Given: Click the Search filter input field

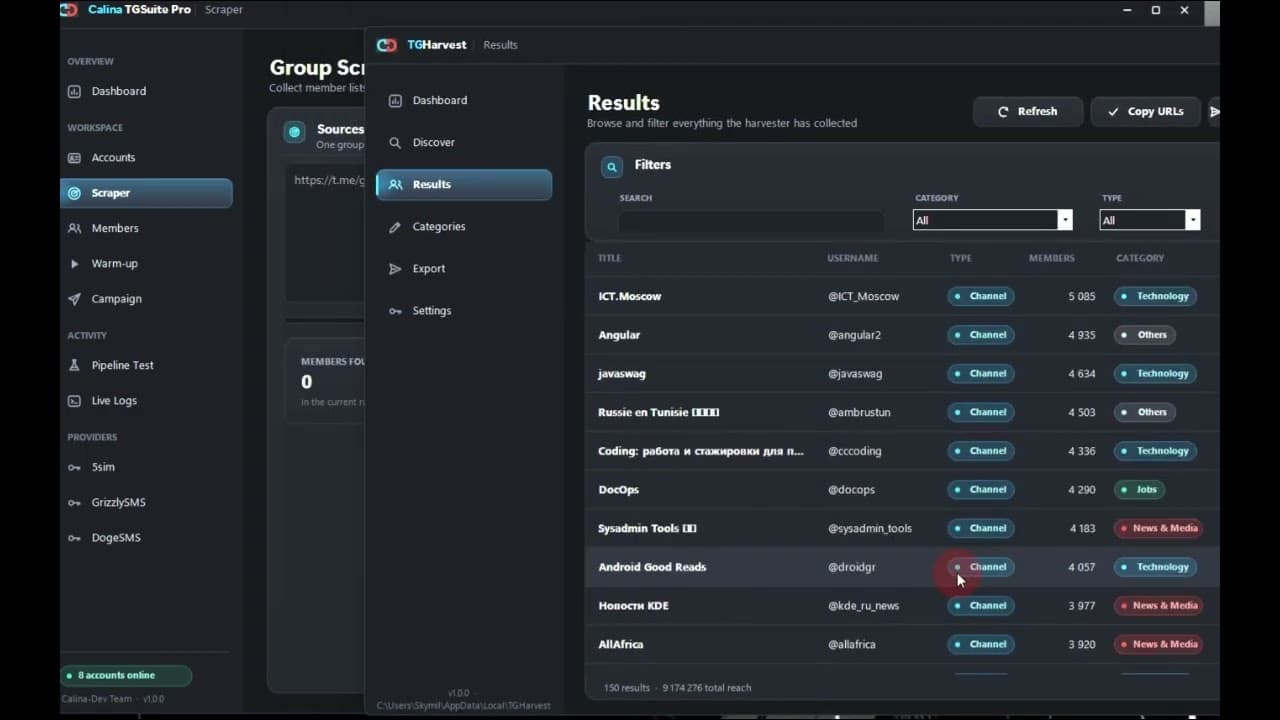Looking at the screenshot, I should [751, 221].
